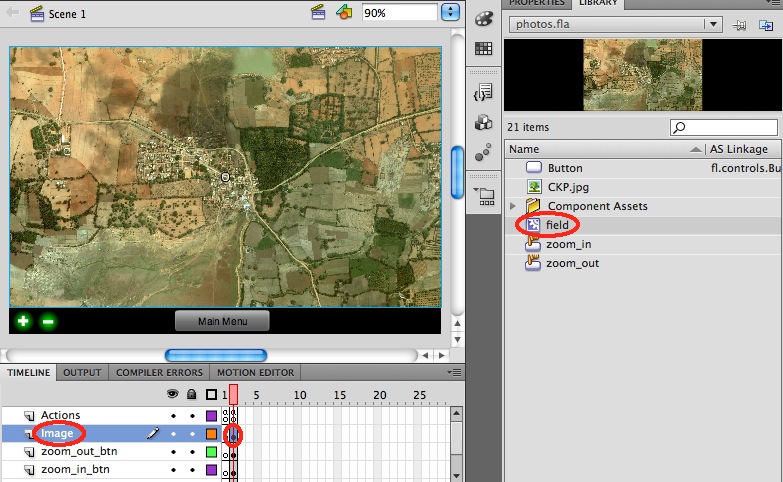783x482 pixels.
Task: Open the Color panel palette icon
Action: pos(483,19)
